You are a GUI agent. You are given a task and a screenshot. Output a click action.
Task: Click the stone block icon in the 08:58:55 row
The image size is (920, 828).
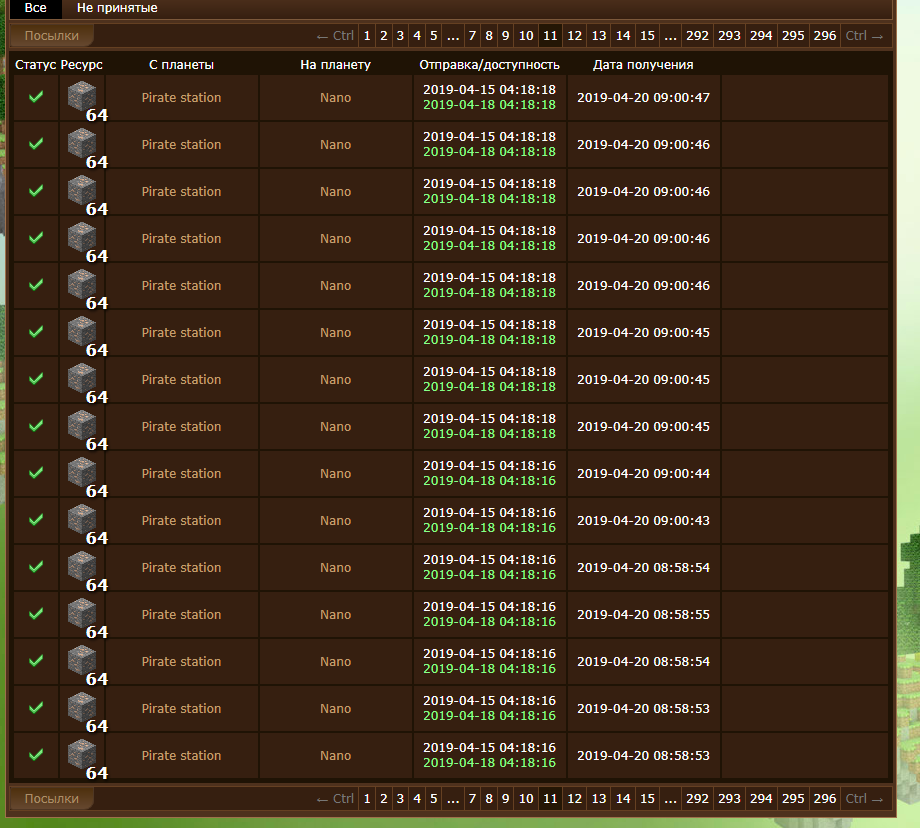click(82, 614)
